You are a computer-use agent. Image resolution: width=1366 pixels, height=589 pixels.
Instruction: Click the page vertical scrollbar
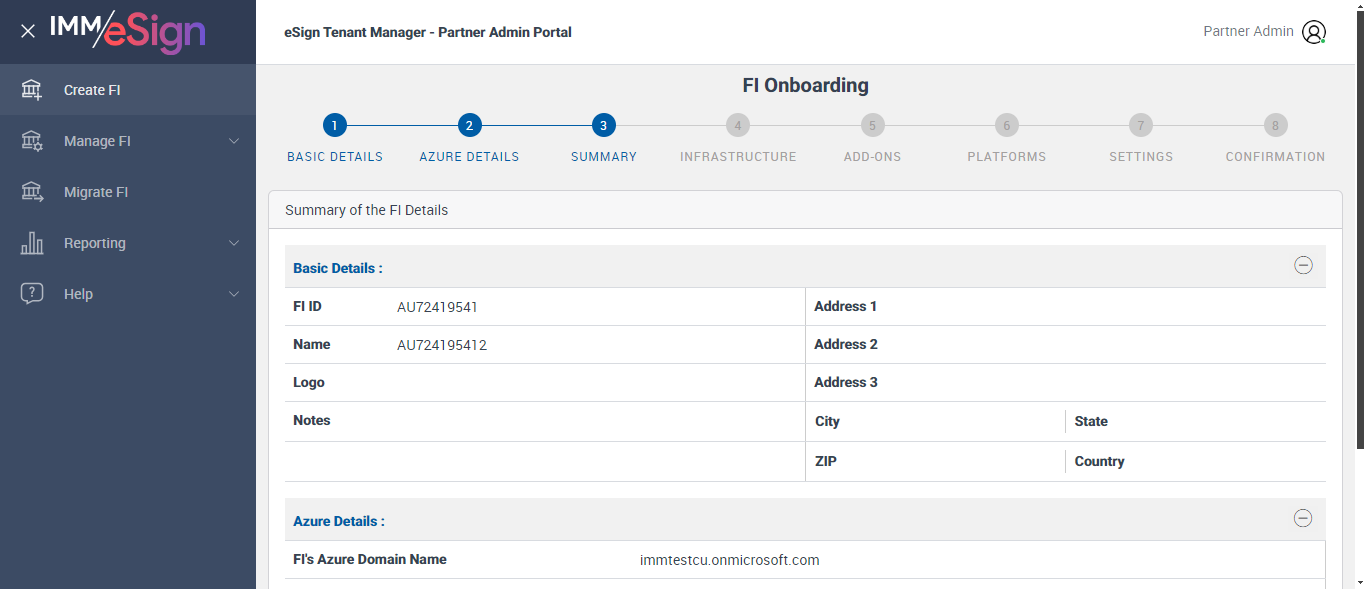(x=1360, y=300)
